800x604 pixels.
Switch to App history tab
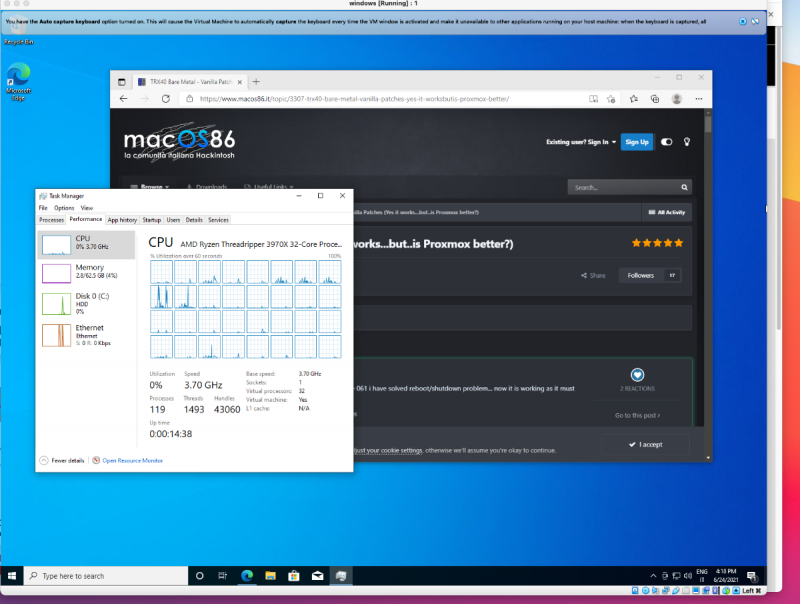pos(122,220)
